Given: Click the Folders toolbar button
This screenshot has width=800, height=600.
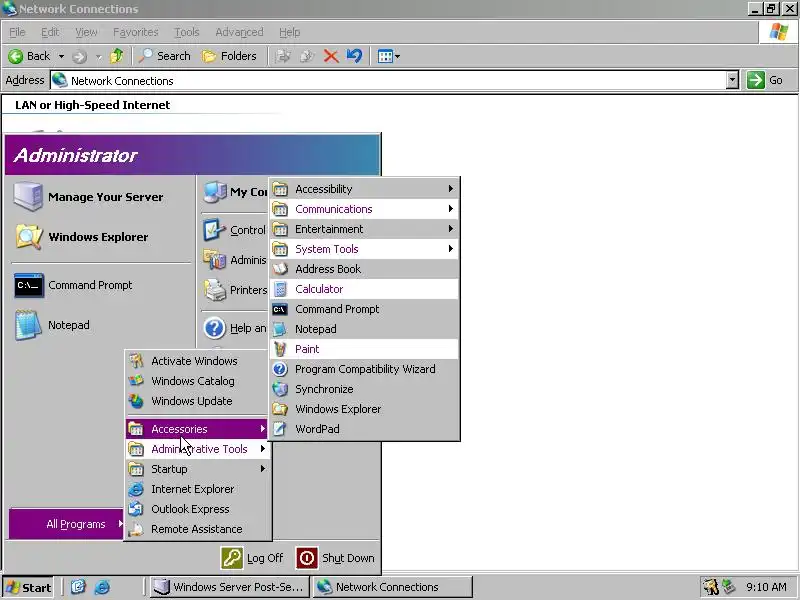Looking at the screenshot, I should point(229,56).
